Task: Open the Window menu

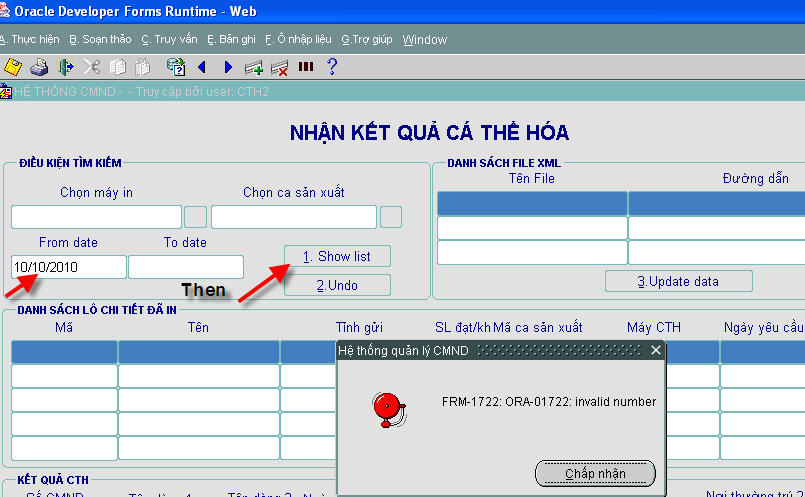Action: pyautogui.click(x=424, y=40)
